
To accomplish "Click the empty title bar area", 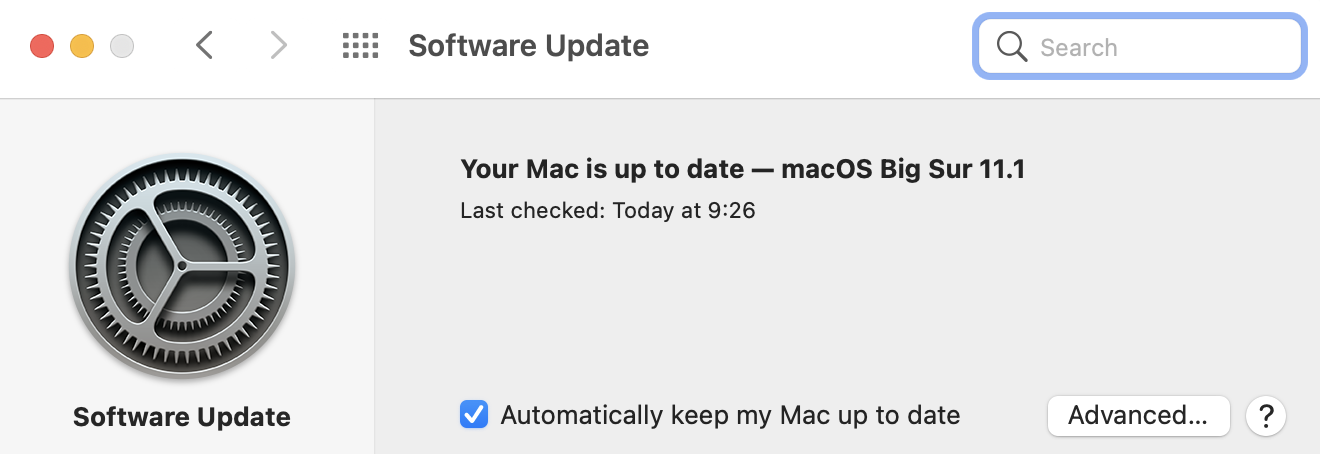I will pyautogui.click(x=810, y=46).
